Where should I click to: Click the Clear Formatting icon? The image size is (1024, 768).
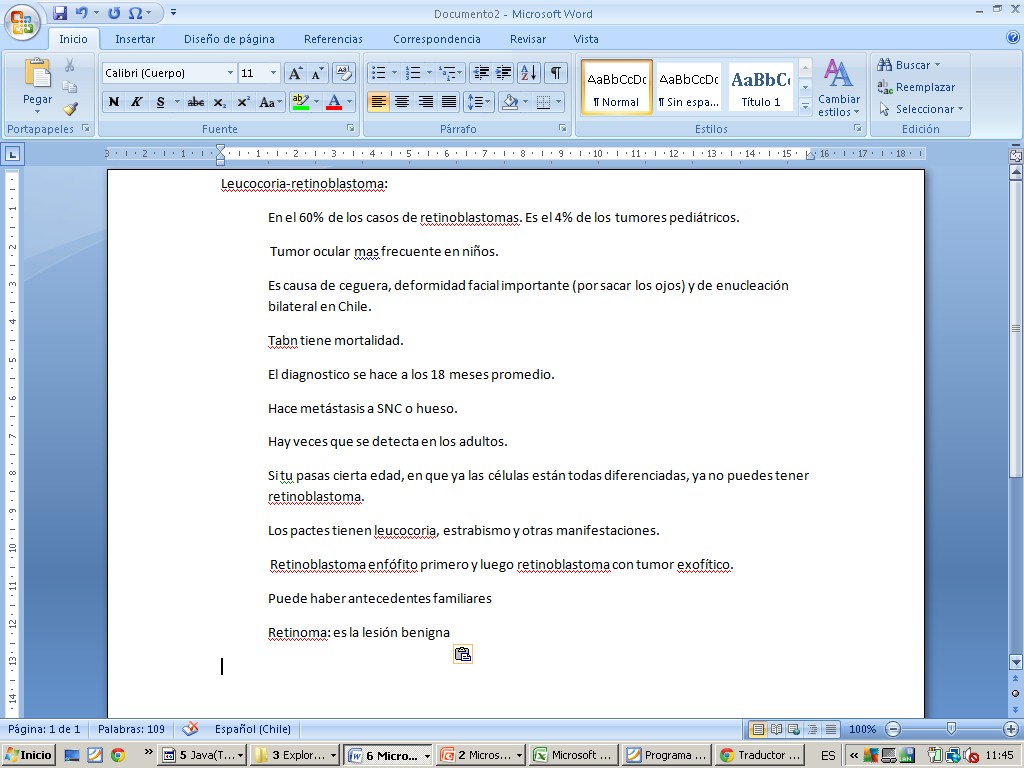click(x=344, y=73)
